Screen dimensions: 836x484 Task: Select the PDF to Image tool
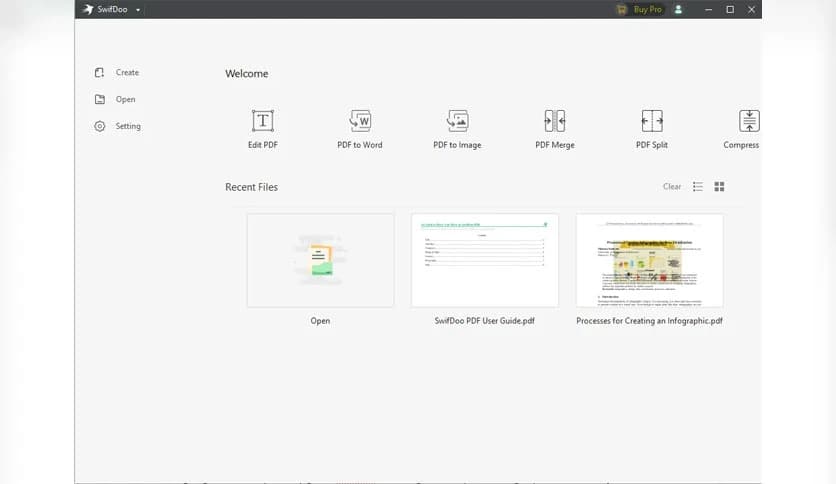pos(457,122)
